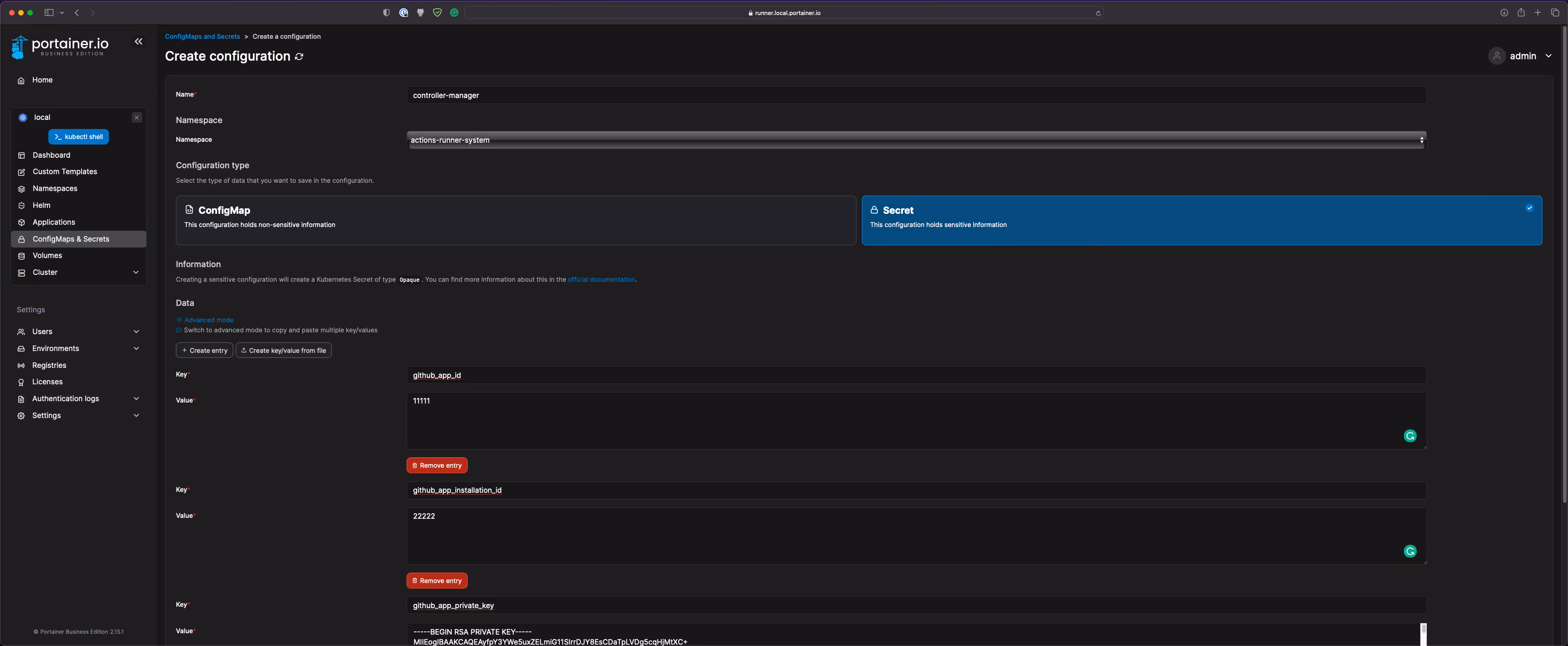Screen dimensions: 1568x646
Task: Click the Portainer logo
Action: click(x=60, y=47)
